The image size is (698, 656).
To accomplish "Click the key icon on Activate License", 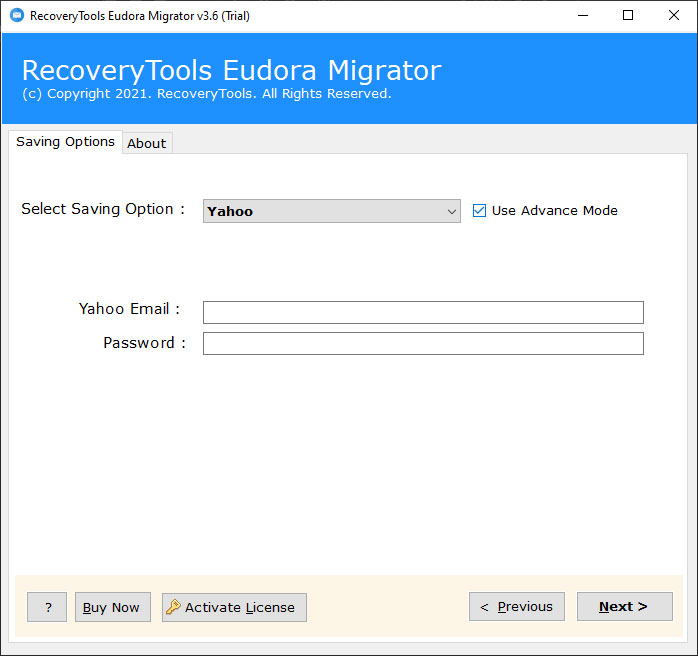I will click(173, 607).
